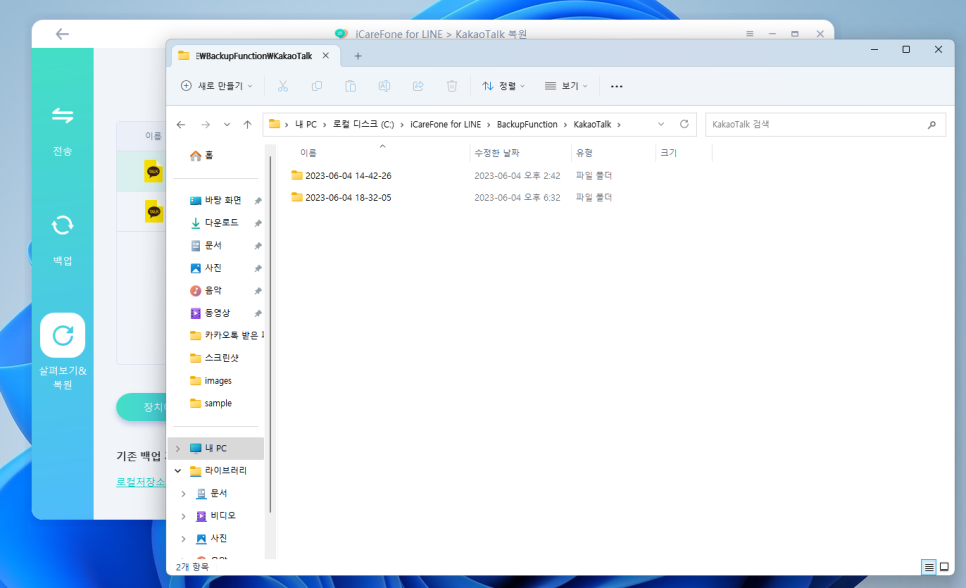Click the Copy icon in Explorer toolbar

[x=317, y=86]
